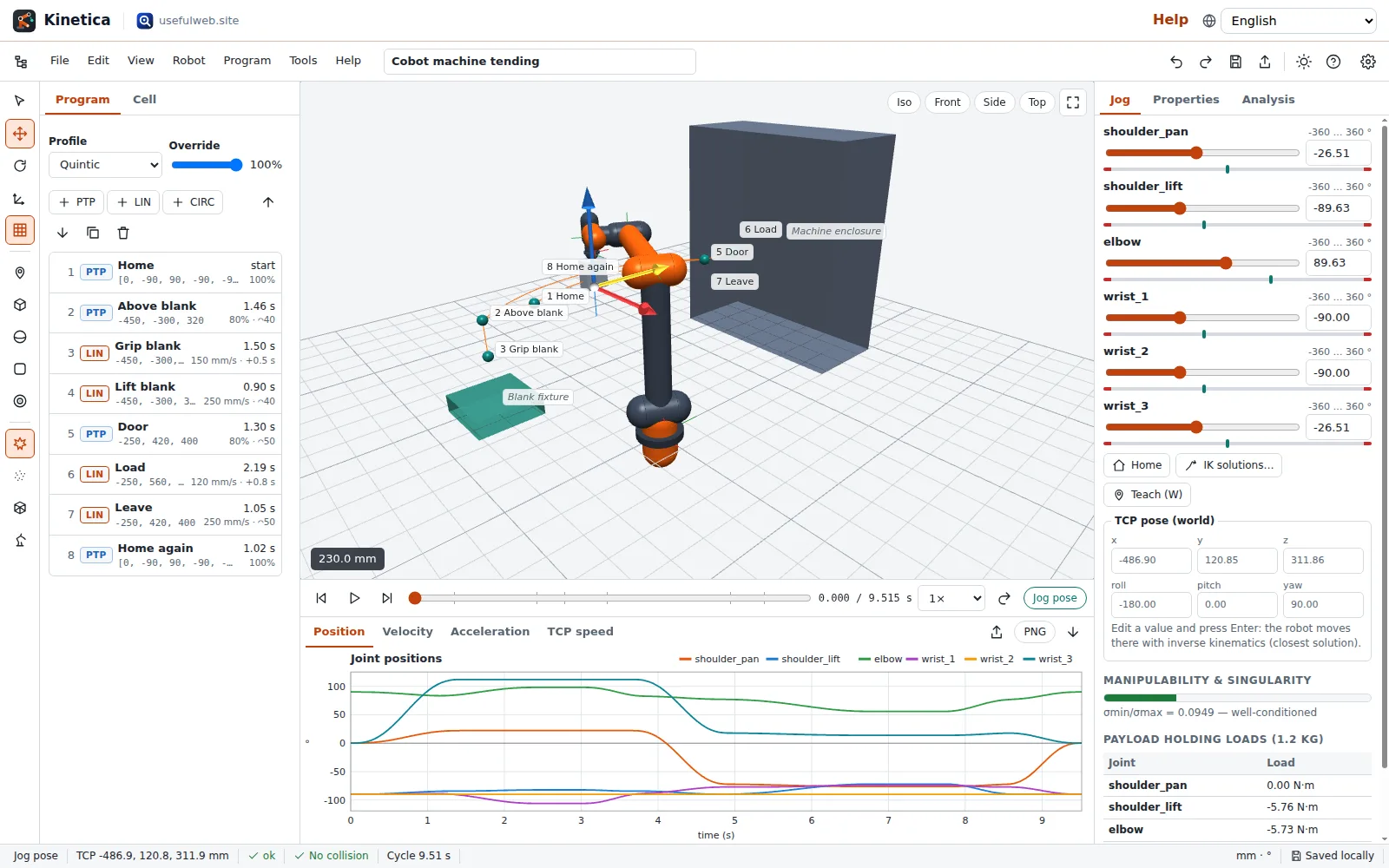Open settings gear icon
1389x868 pixels.
tap(1368, 62)
